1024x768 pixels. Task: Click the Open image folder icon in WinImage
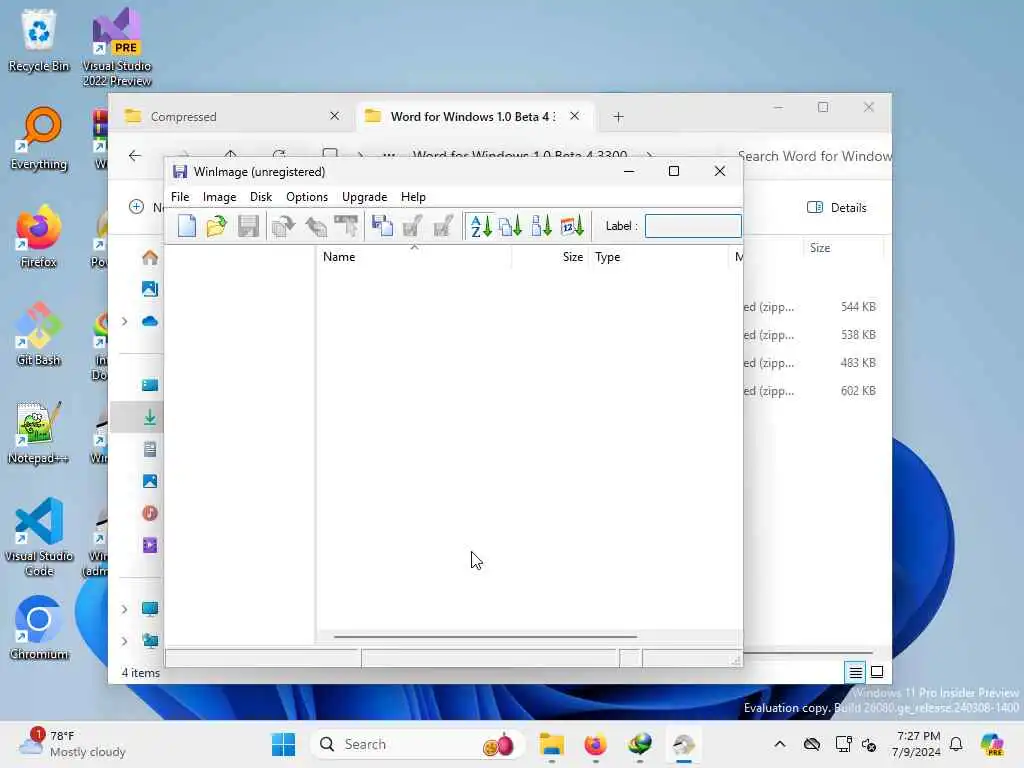tap(216, 226)
